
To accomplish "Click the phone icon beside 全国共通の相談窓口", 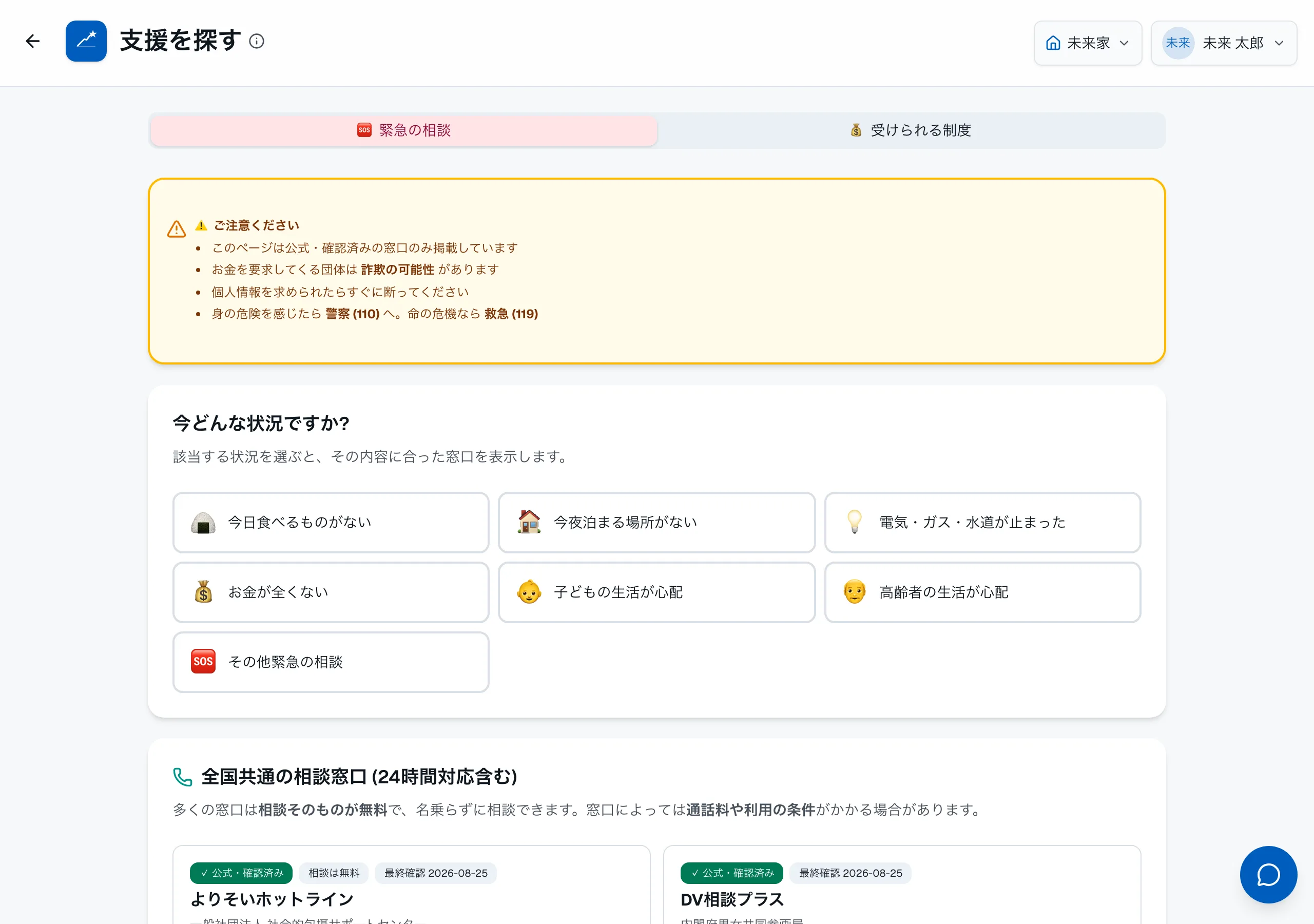I will pyautogui.click(x=183, y=777).
